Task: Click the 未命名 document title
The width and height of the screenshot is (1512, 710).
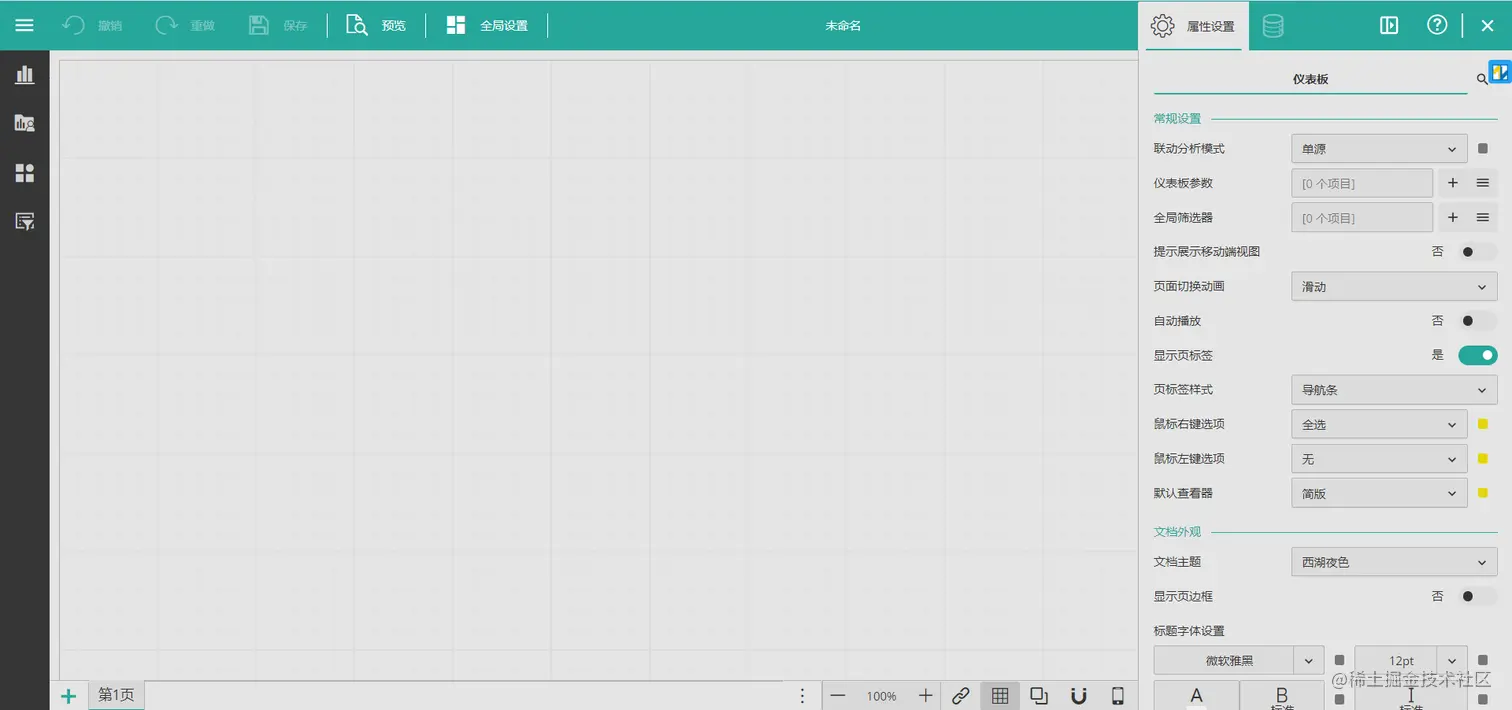Action: (843, 26)
